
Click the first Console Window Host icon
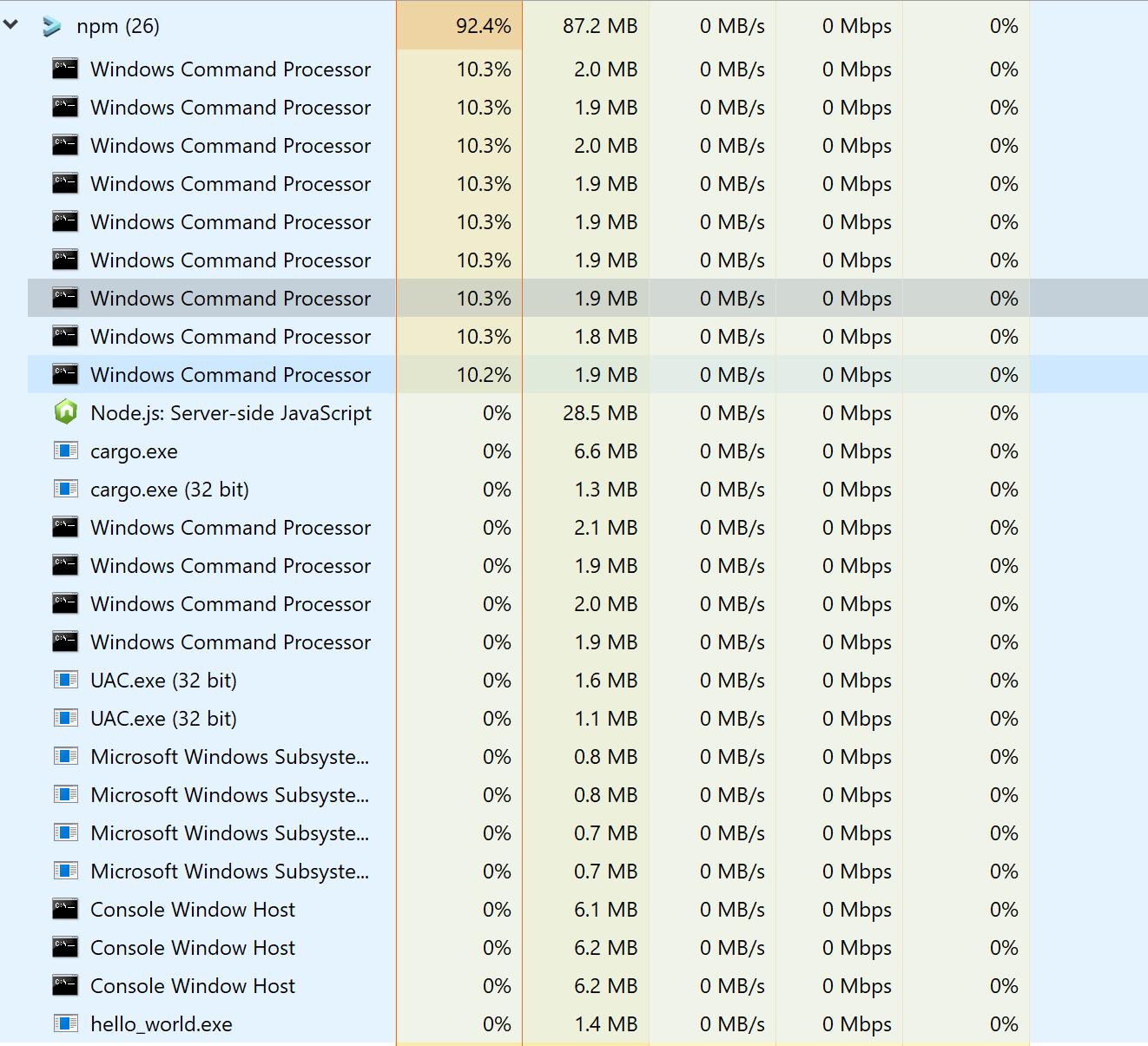(65, 909)
